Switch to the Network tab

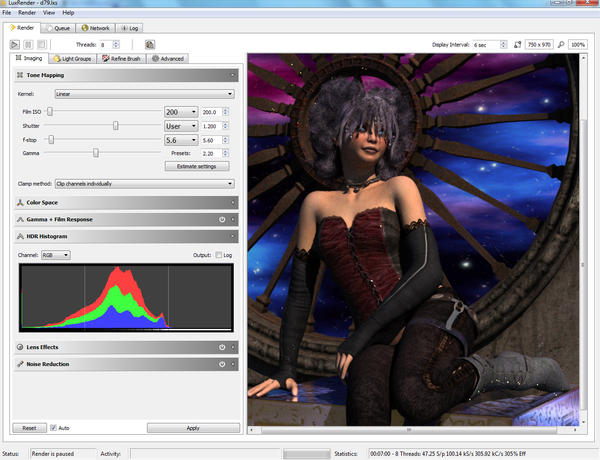(x=96, y=28)
